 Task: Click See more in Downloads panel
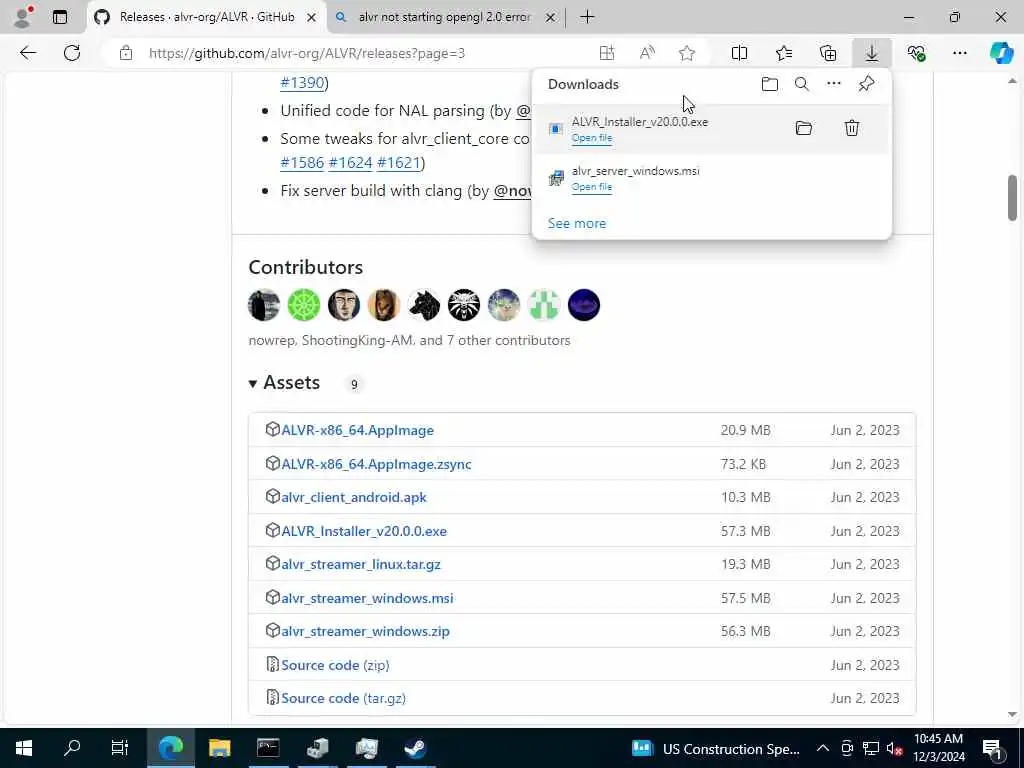[577, 223]
